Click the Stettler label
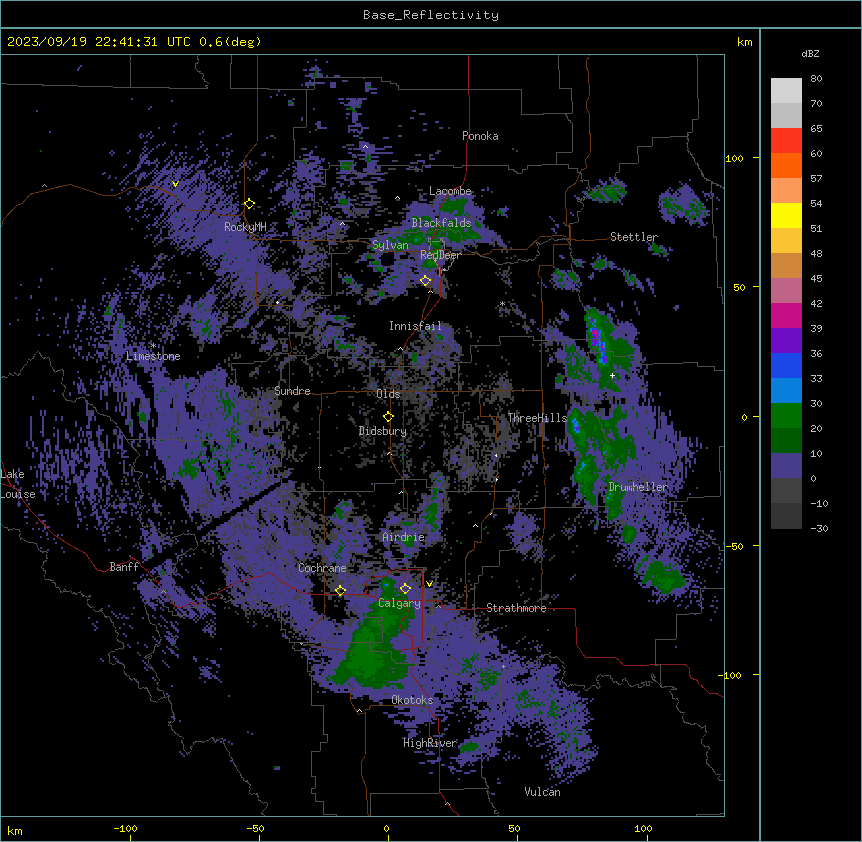The width and height of the screenshot is (862, 842). 634,237
